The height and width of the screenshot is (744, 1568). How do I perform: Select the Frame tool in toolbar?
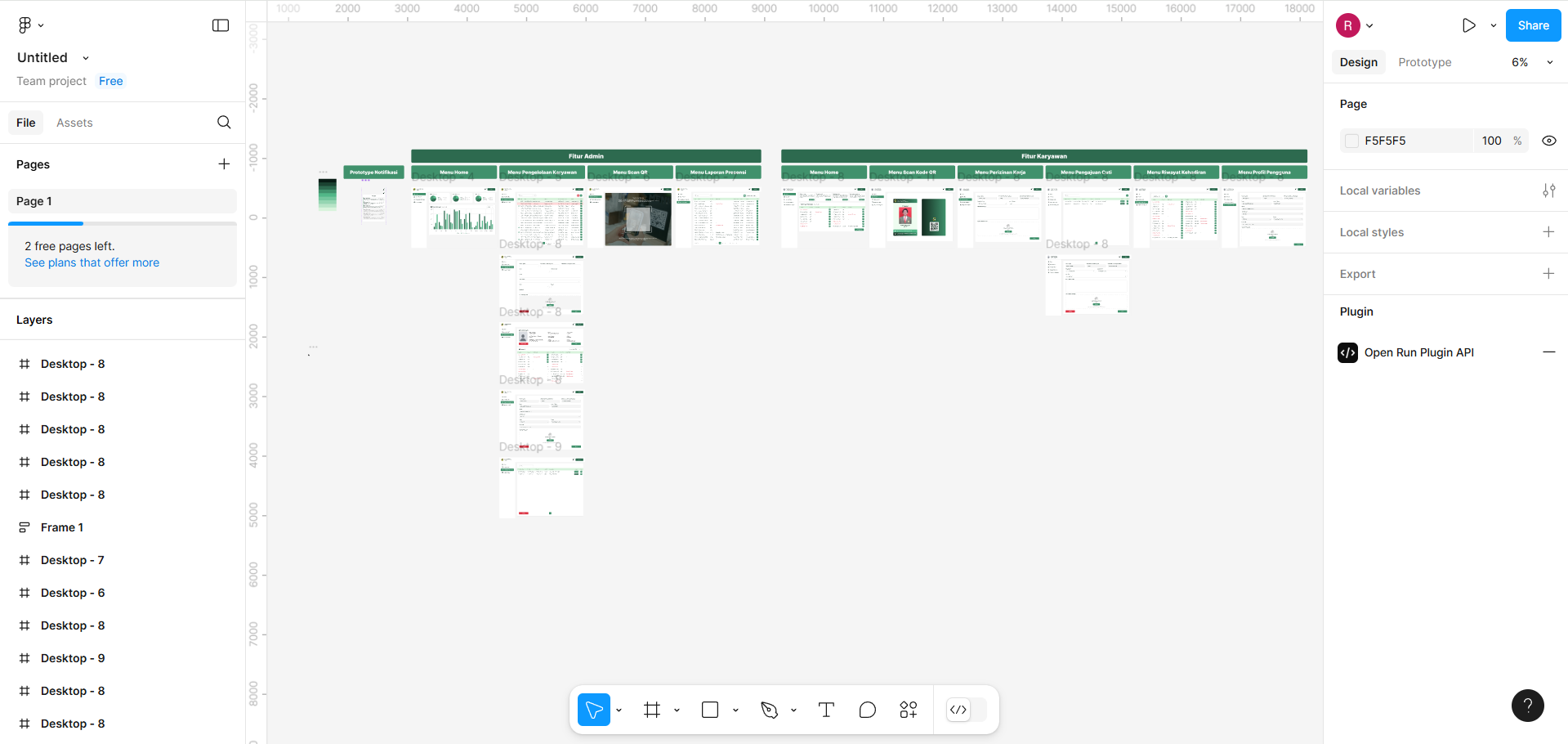point(651,710)
